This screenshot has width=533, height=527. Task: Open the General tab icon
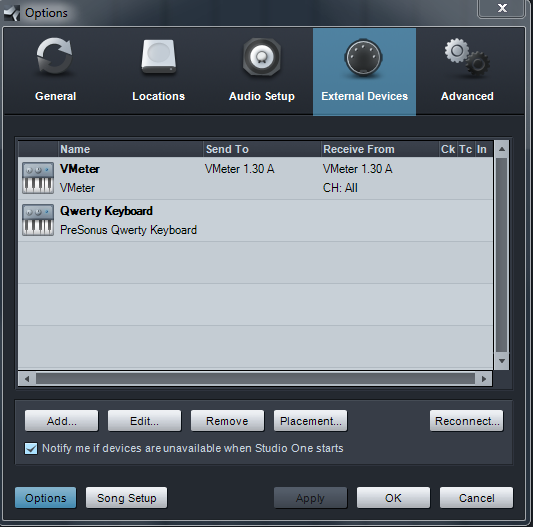(54, 56)
